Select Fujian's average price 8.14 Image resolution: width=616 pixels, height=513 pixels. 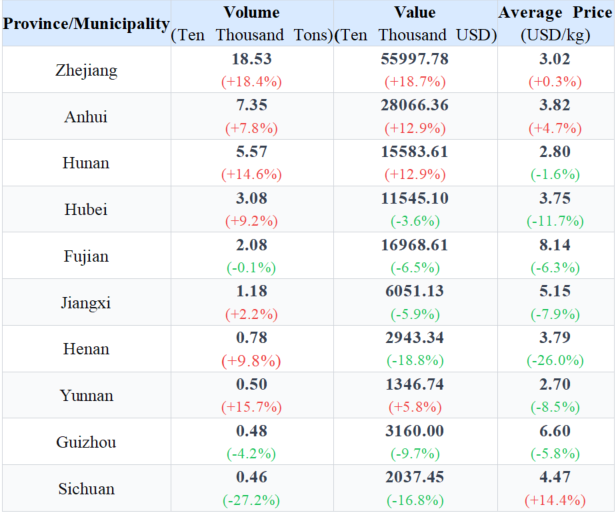click(x=554, y=247)
